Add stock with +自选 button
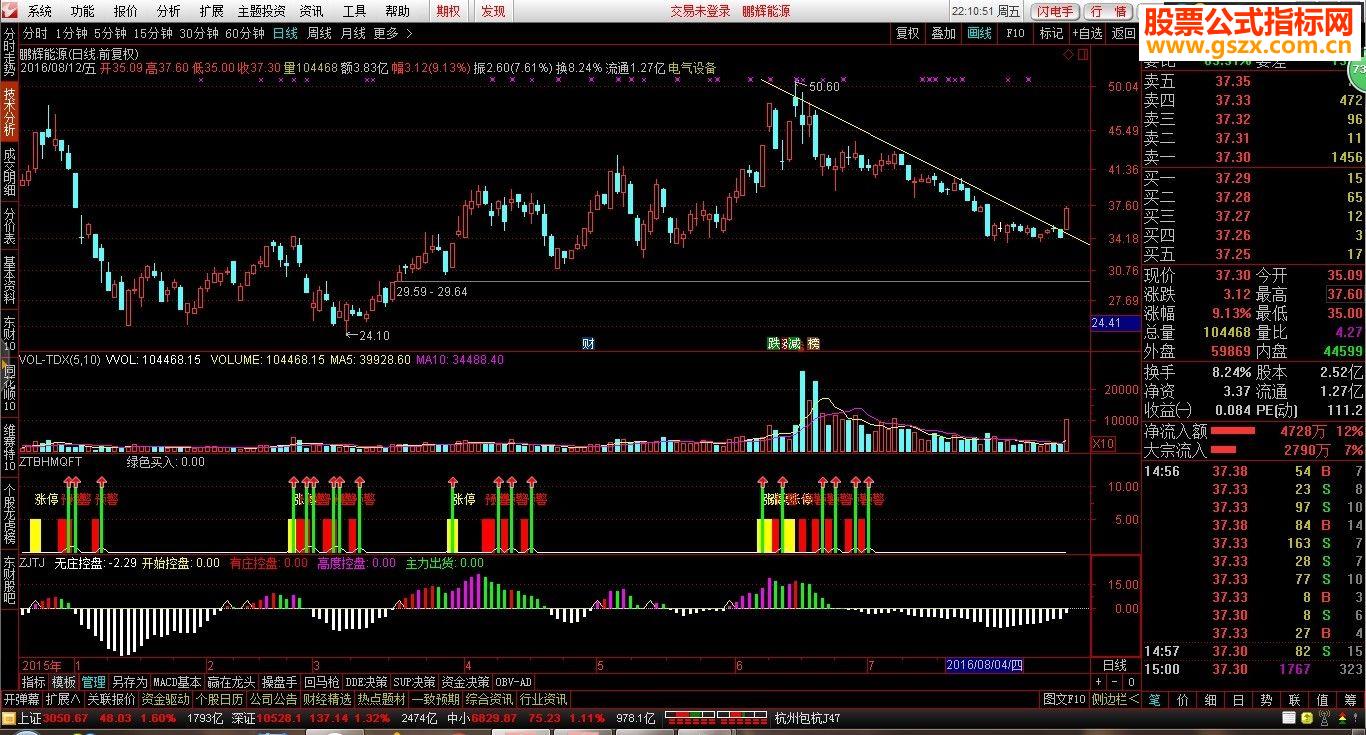Image resolution: width=1366 pixels, height=735 pixels. [1088, 33]
